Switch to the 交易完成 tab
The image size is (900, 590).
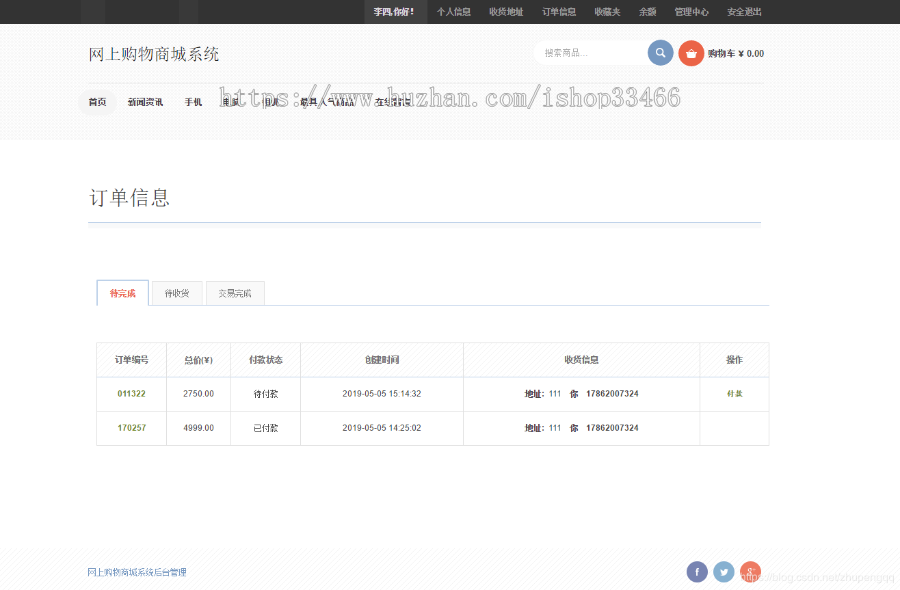coord(235,293)
